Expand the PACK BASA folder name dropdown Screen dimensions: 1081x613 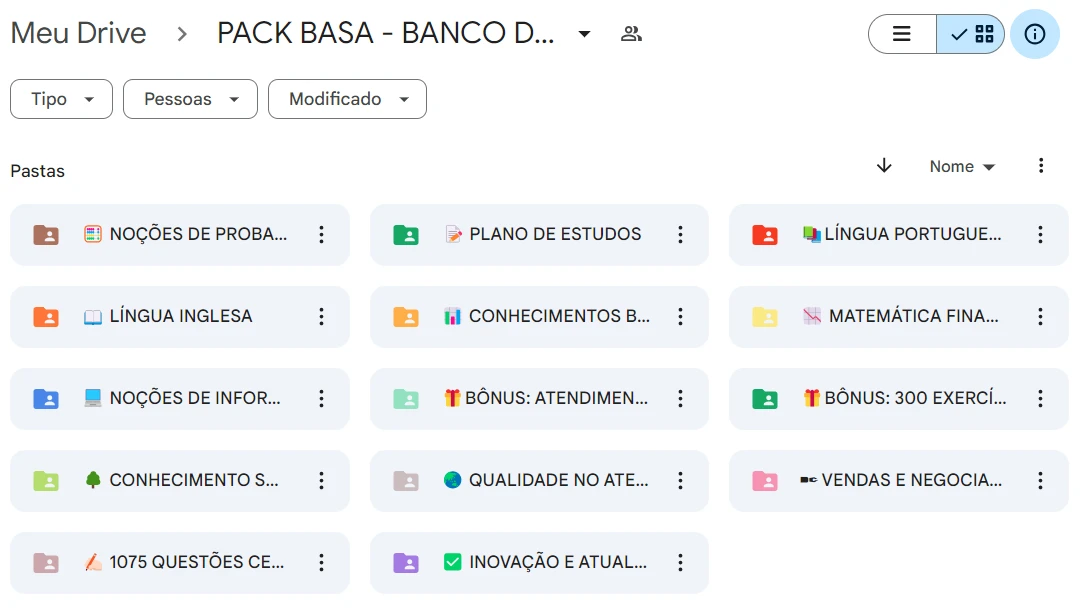[x=585, y=34]
